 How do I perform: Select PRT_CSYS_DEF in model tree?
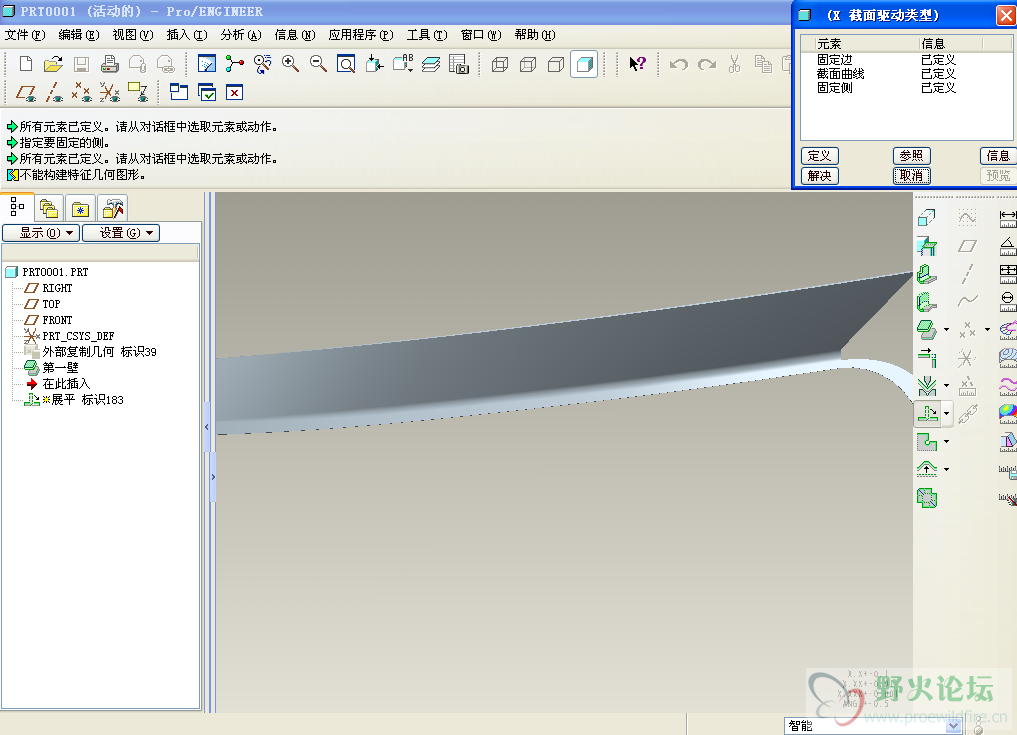78,336
